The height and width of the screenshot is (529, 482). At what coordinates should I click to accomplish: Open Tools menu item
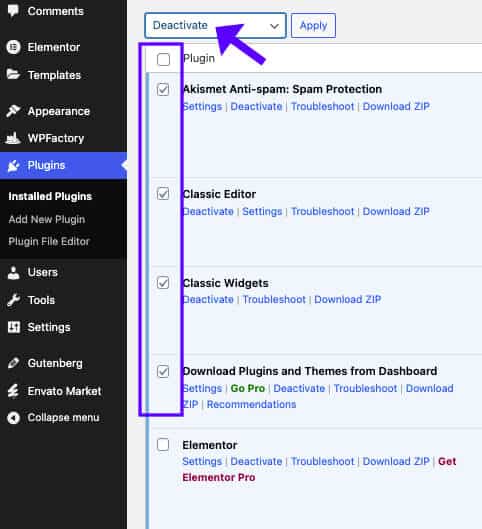click(x=41, y=300)
